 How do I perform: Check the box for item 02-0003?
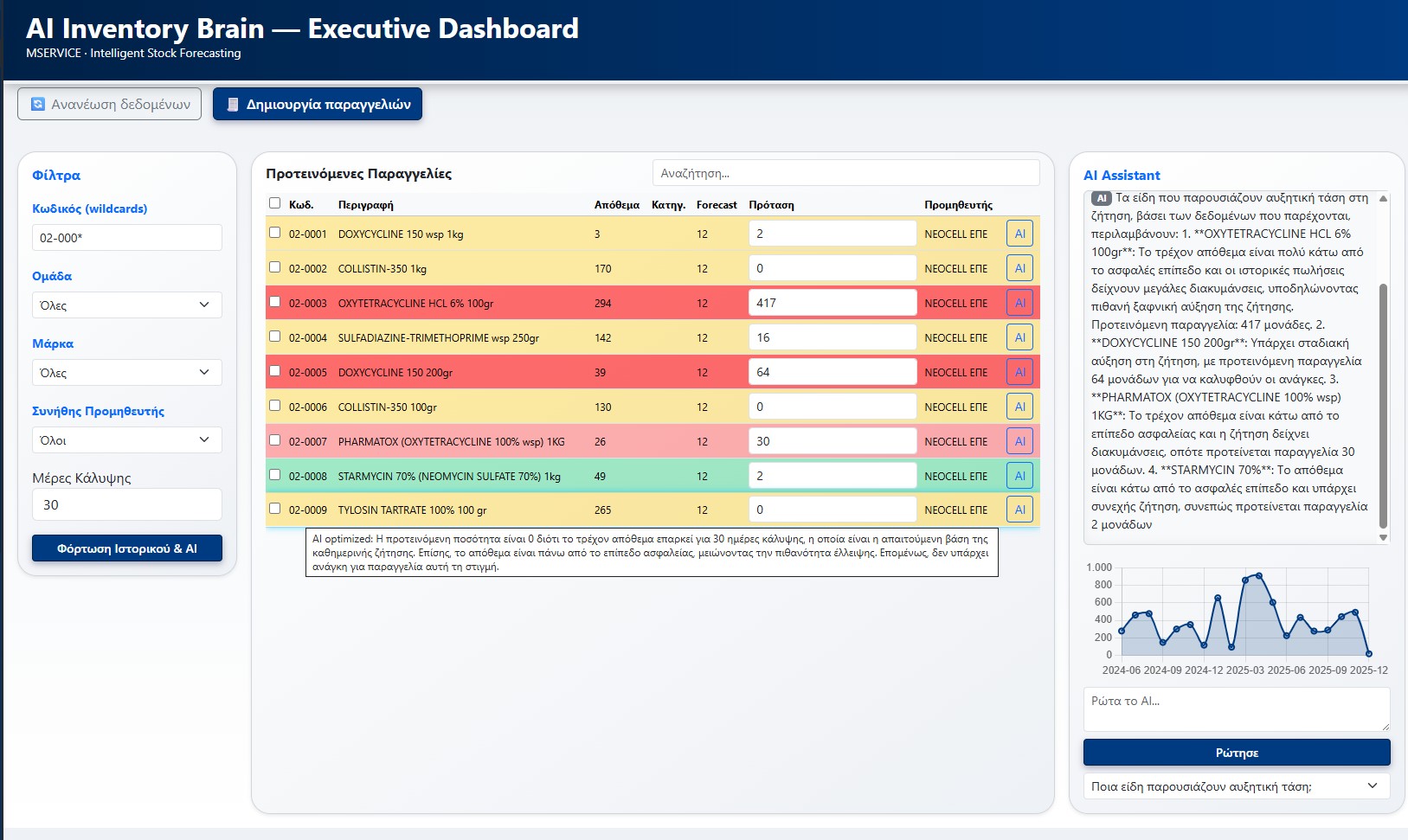click(x=274, y=302)
